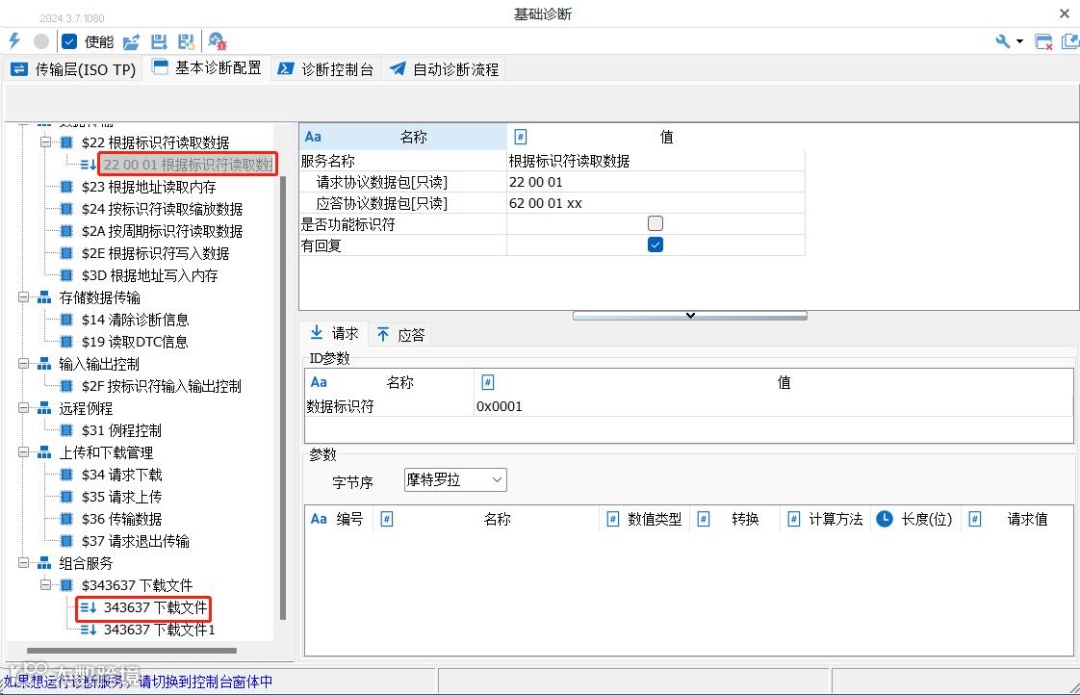Toggle the 有回复 checkbox
1080x695 pixels.
click(655, 245)
